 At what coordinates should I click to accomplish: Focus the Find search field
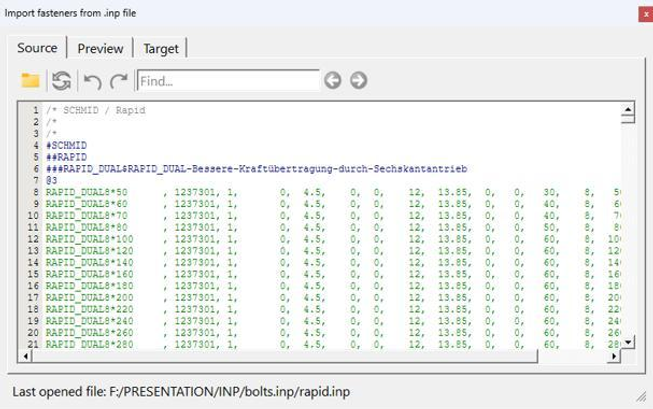click(x=228, y=80)
